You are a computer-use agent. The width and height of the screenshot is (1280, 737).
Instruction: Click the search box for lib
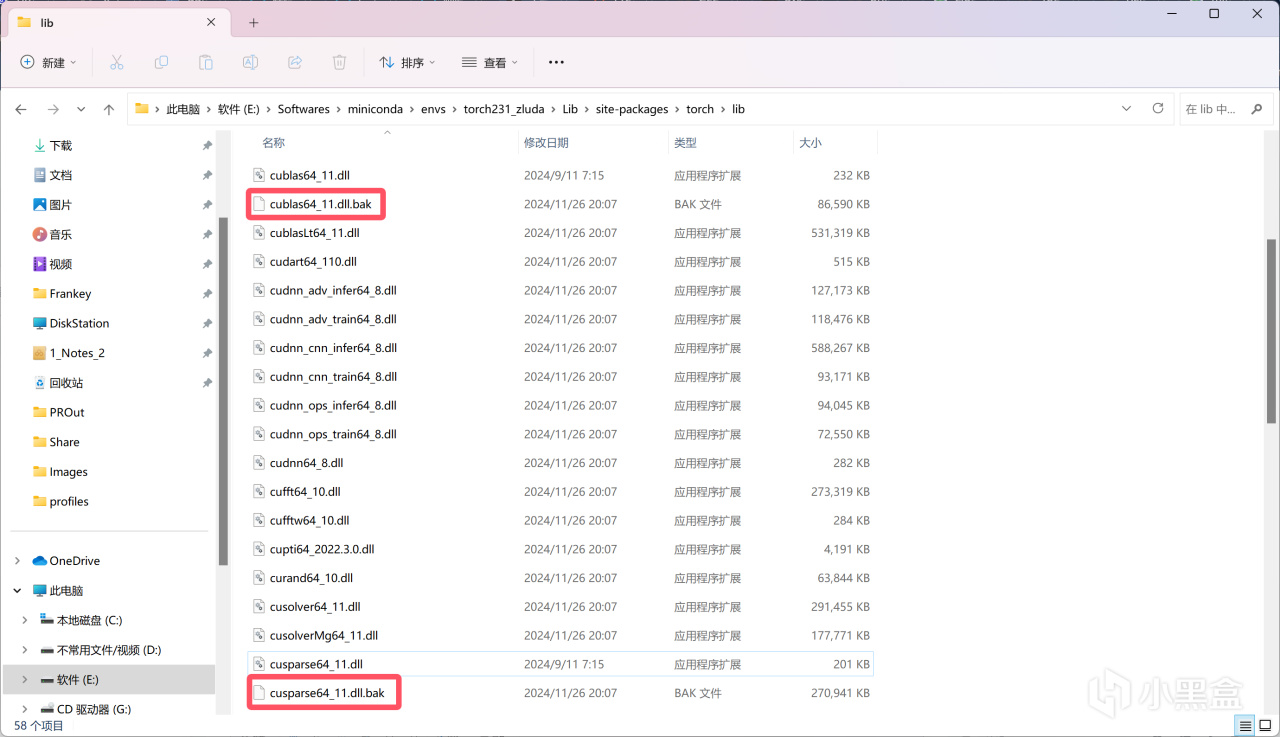(1227, 109)
